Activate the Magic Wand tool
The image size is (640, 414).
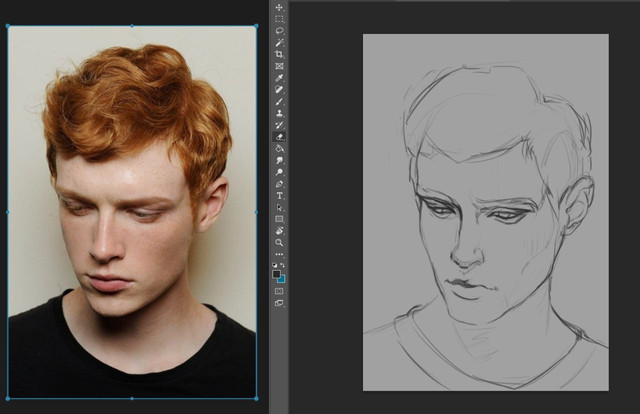coord(279,43)
